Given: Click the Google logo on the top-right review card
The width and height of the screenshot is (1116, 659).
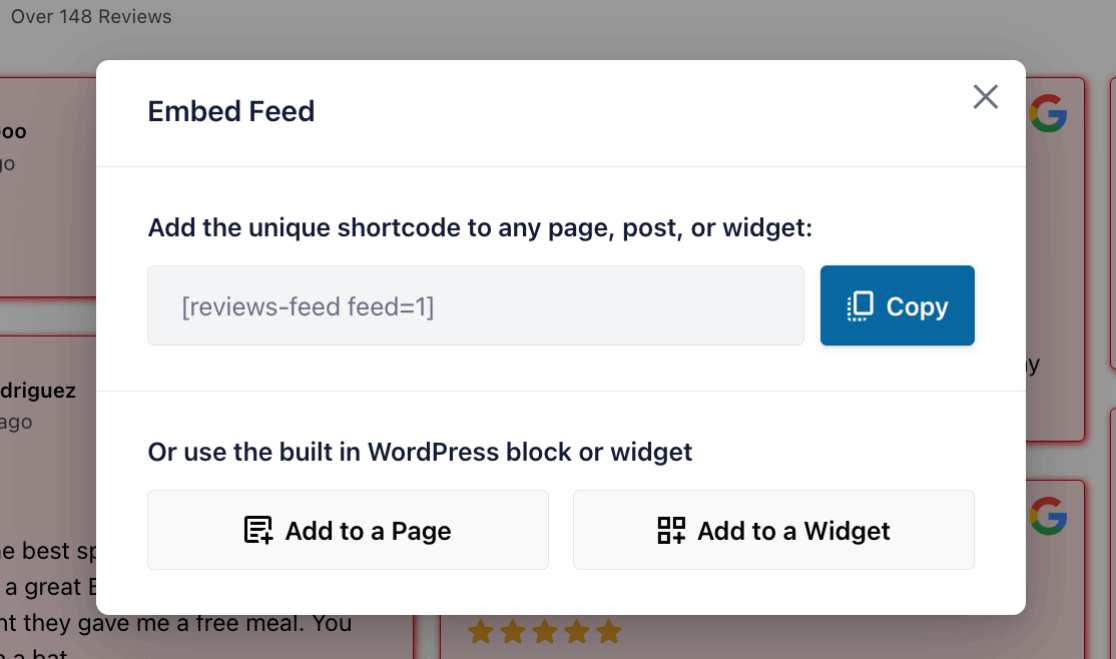Looking at the screenshot, I should (1049, 113).
